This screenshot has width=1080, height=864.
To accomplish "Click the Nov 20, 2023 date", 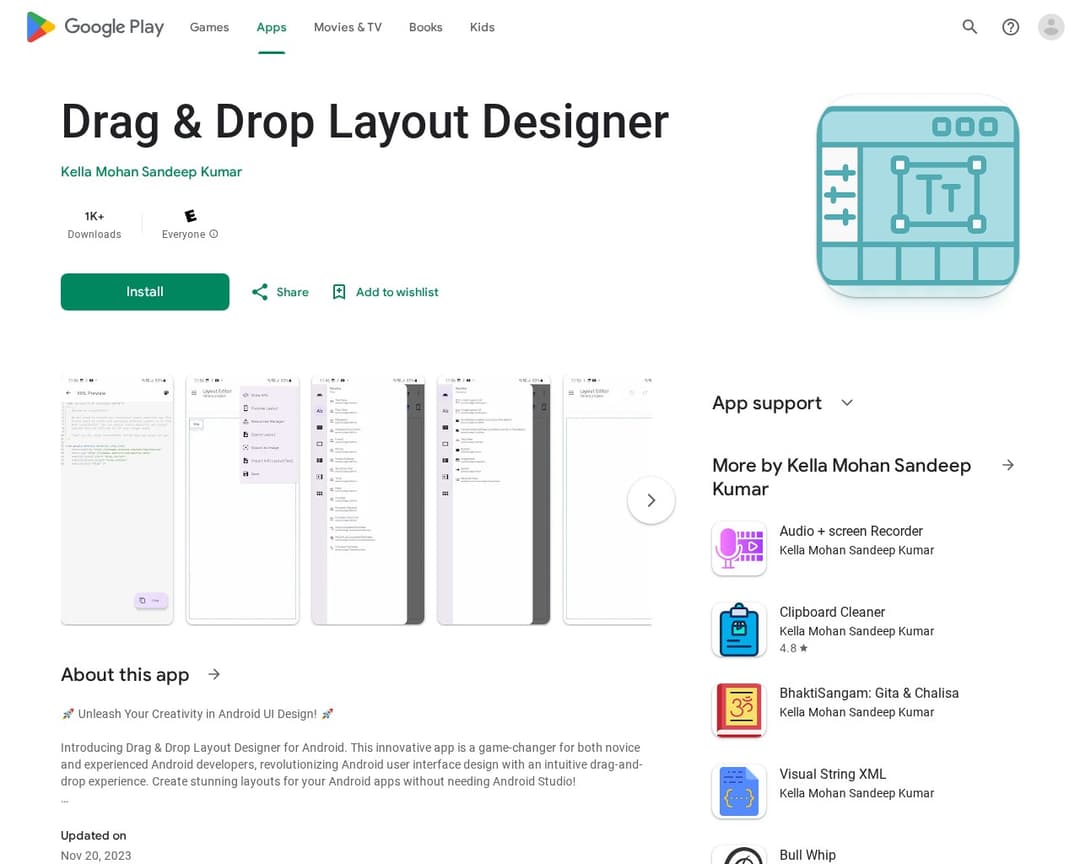I will pyautogui.click(x=96, y=856).
